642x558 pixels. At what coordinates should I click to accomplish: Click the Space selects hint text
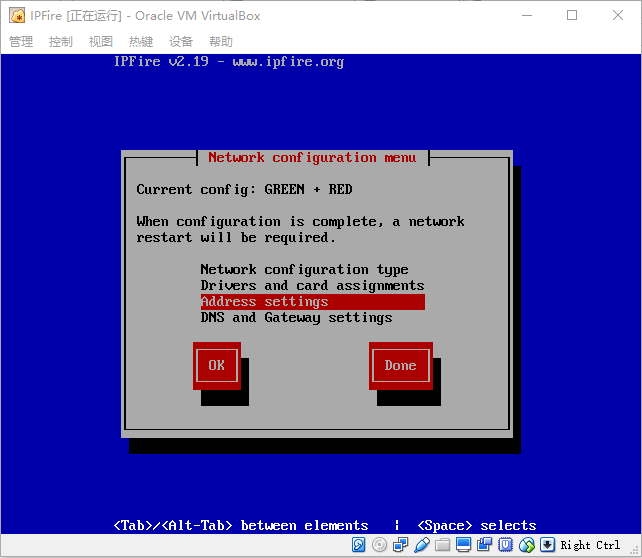click(x=477, y=525)
